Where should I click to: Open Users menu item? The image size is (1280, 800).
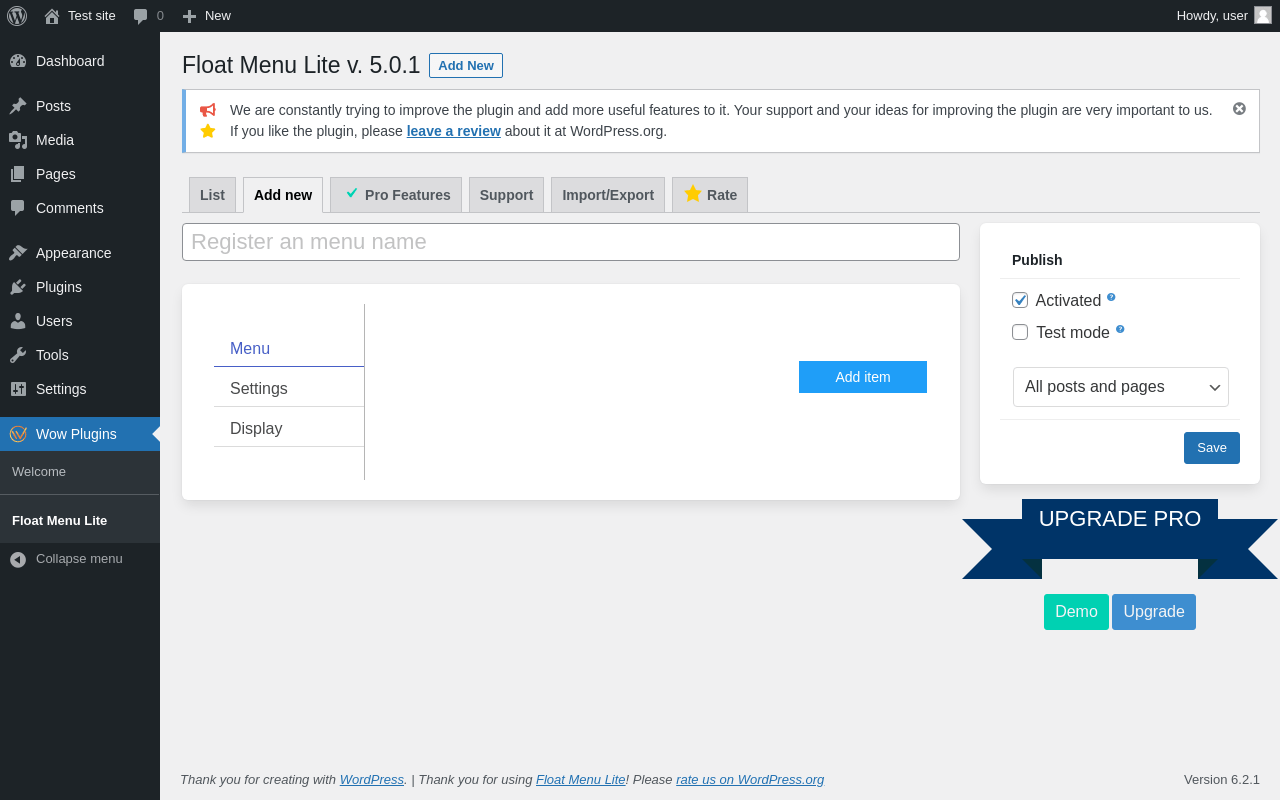80,321
